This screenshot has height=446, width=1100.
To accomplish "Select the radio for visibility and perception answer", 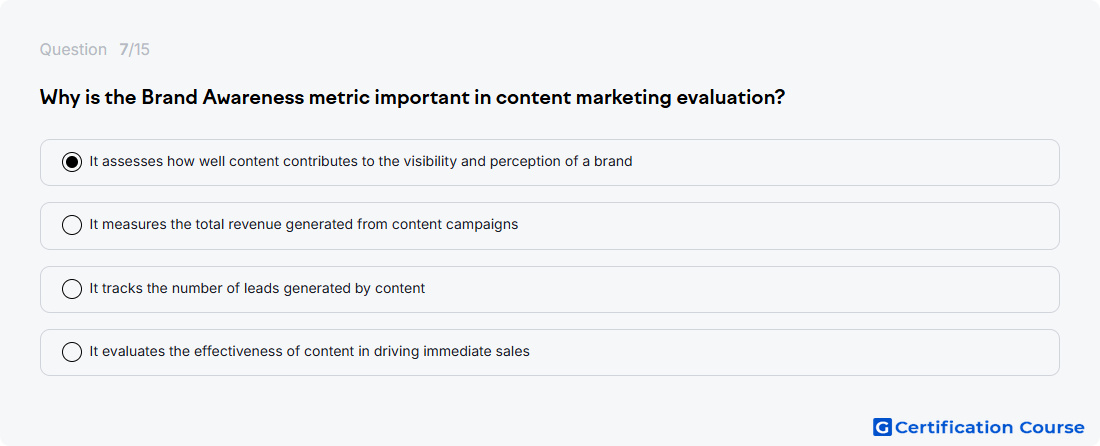I will click(x=72, y=162).
